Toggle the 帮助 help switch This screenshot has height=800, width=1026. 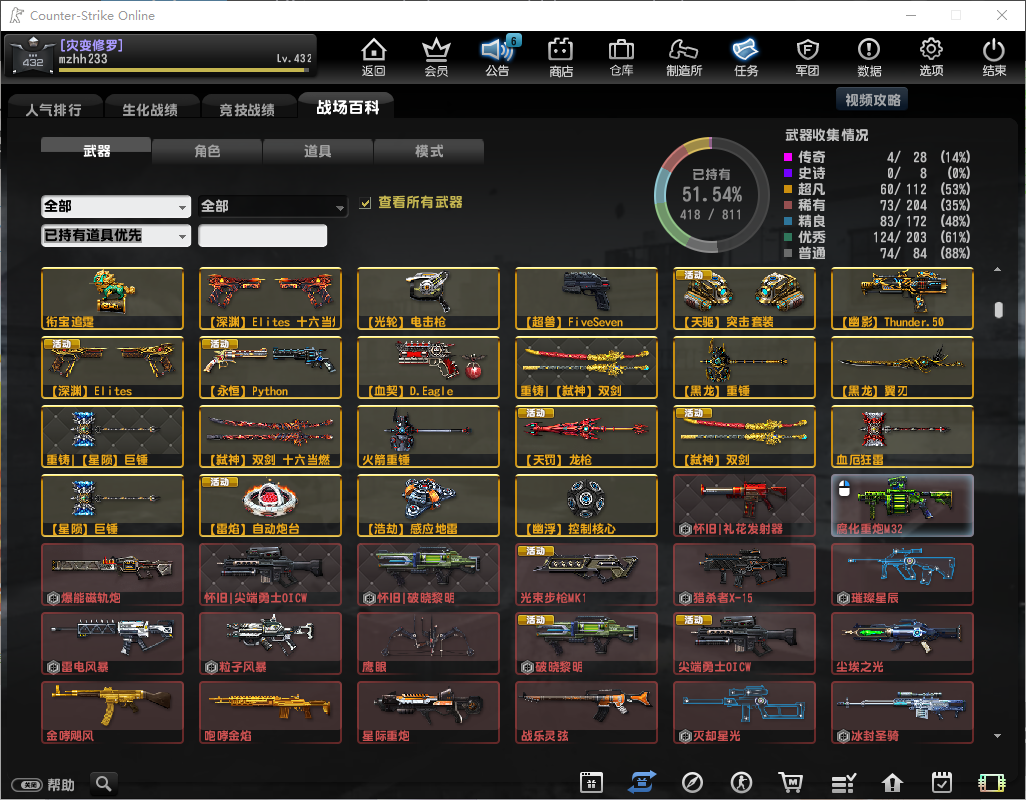click(x=27, y=785)
